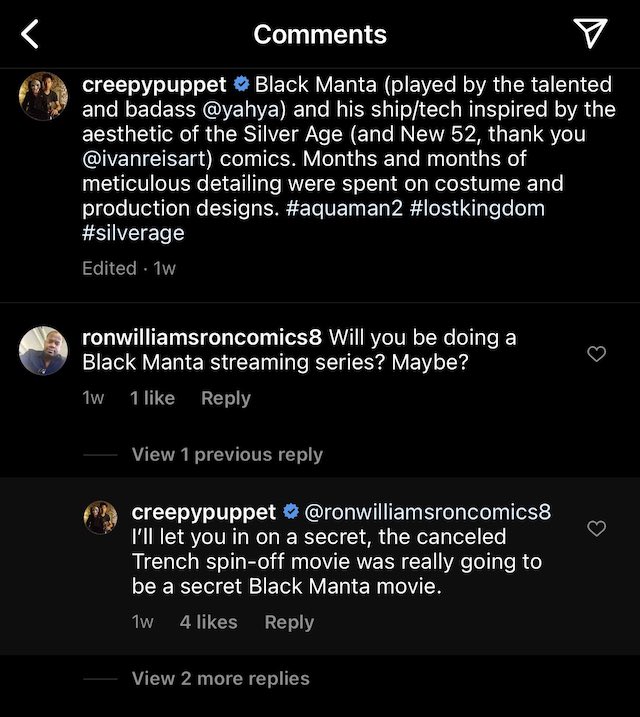Image resolution: width=640 pixels, height=717 pixels.
Task: Tap the @ronwilliamsroncomics8 mention in reply
Action: pyautogui.click(x=427, y=512)
